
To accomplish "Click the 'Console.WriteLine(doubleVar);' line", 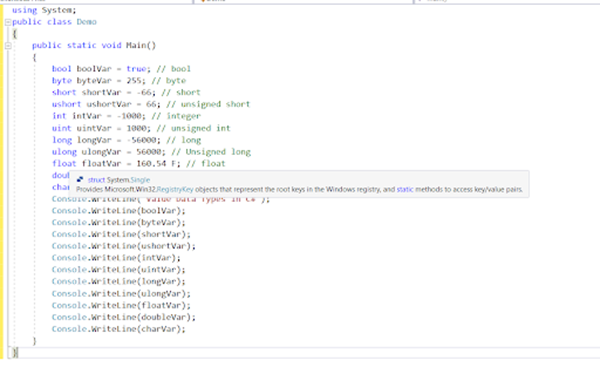I will tap(123, 318).
